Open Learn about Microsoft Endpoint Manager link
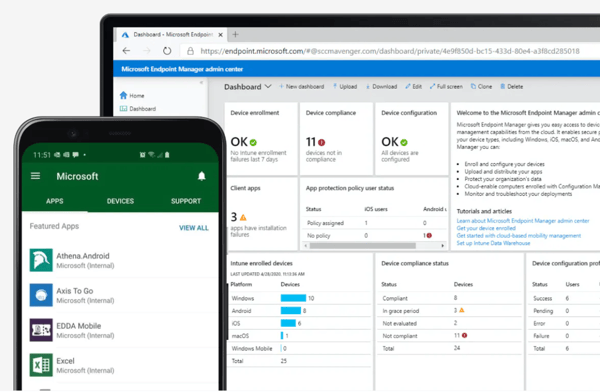Viewport: 600px width, 392px height. (x=523, y=221)
